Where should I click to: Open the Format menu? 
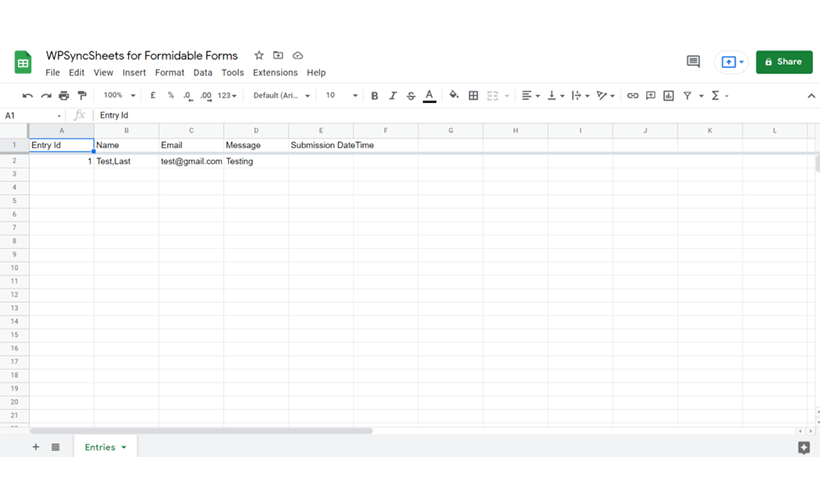[x=169, y=73]
